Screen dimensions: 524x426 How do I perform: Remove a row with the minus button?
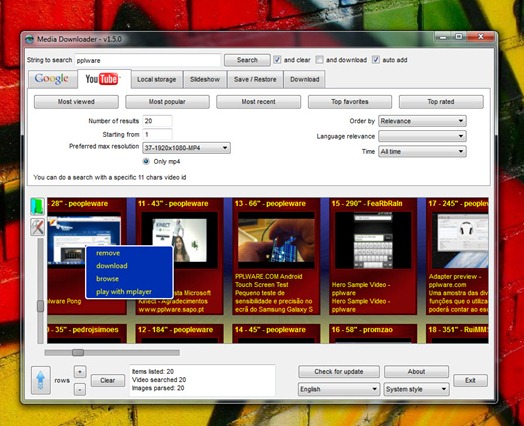click(x=80, y=389)
